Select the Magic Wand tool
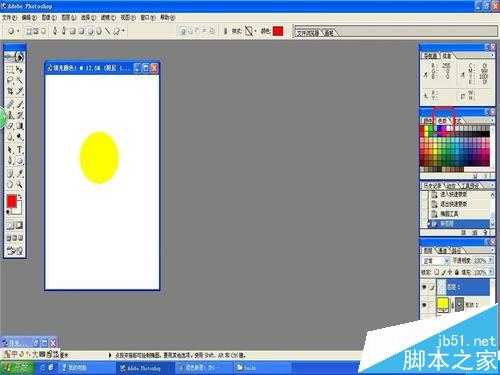Screen dimensions: 500x375 pos(20,80)
